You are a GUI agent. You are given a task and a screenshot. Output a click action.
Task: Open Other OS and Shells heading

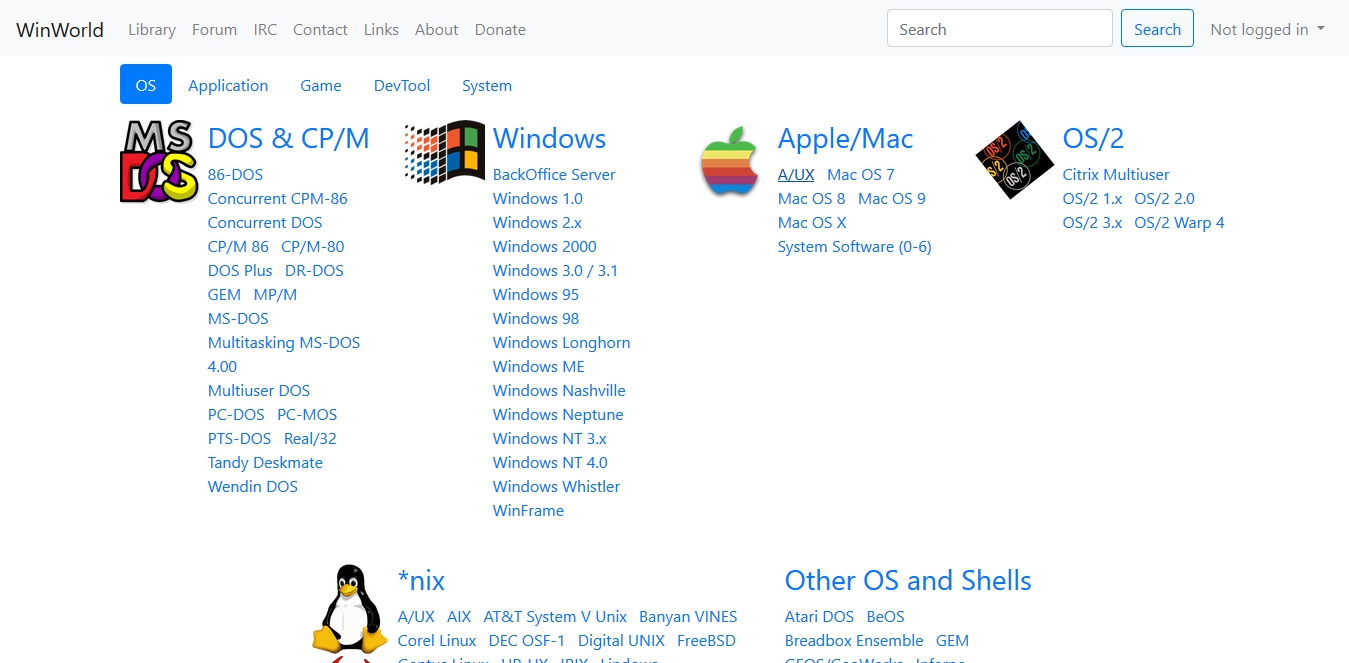[908, 580]
